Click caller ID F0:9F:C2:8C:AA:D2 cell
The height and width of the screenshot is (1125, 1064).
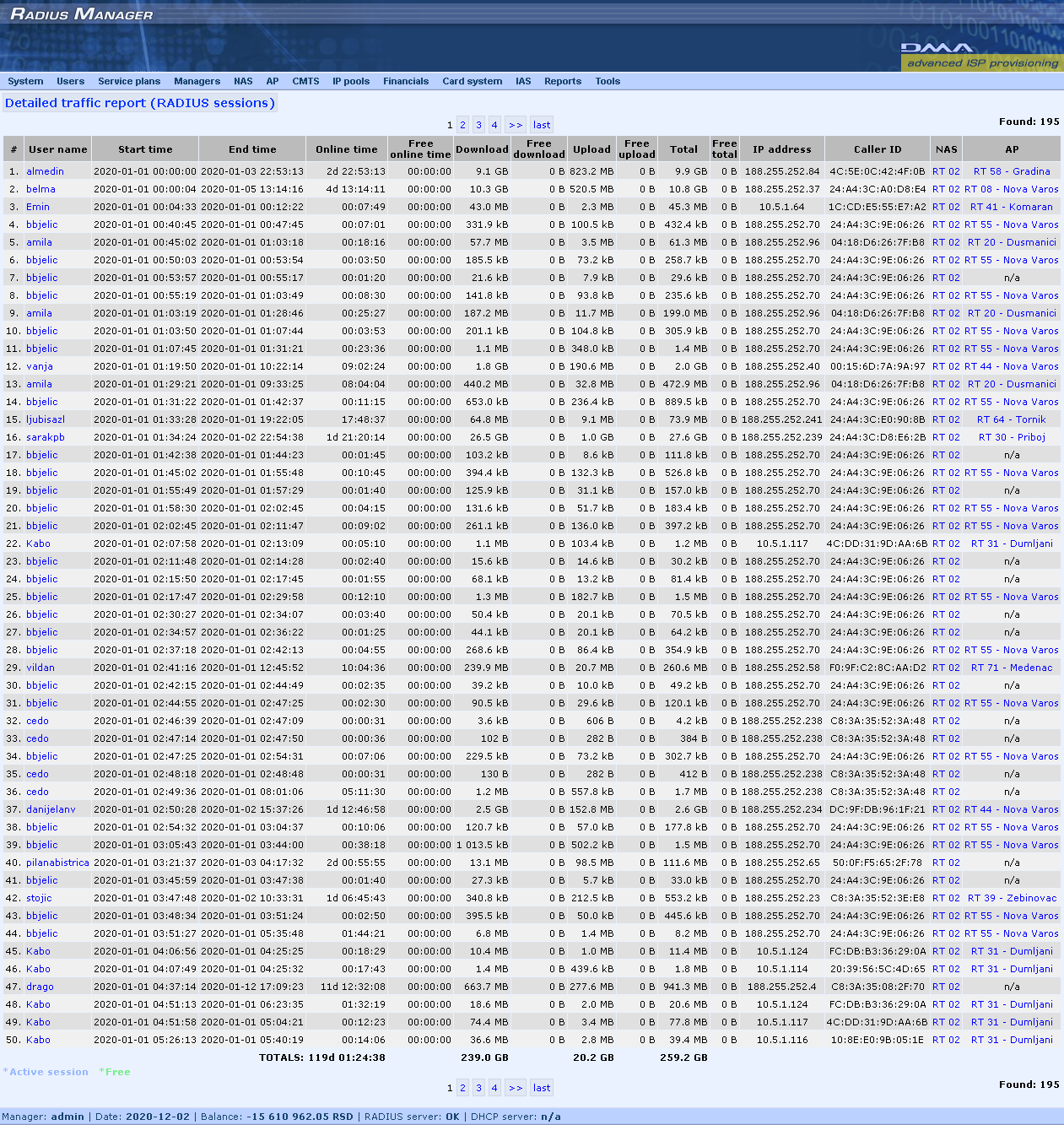(878, 668)
